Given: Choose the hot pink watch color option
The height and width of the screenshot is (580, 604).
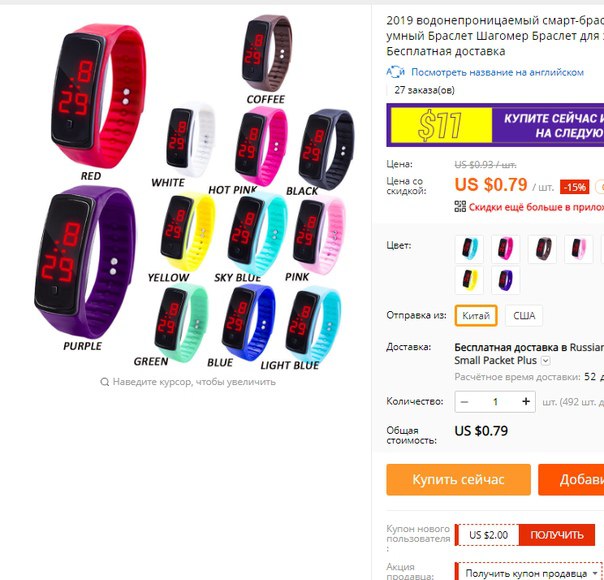Looking at the screenshot, I should pos(505,249).
